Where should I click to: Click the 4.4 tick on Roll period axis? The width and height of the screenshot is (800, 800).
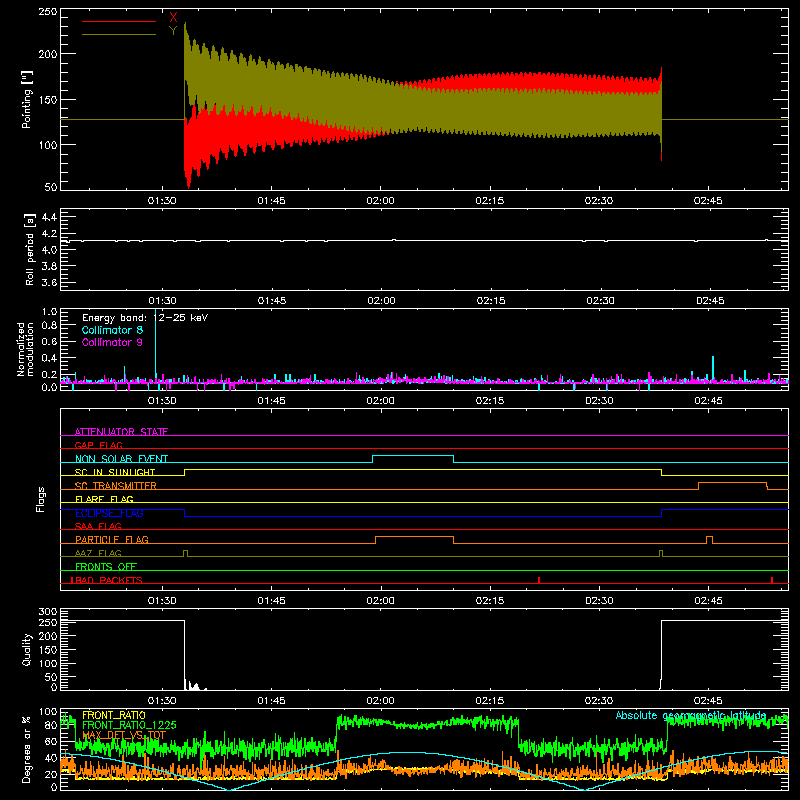point(49,217)
